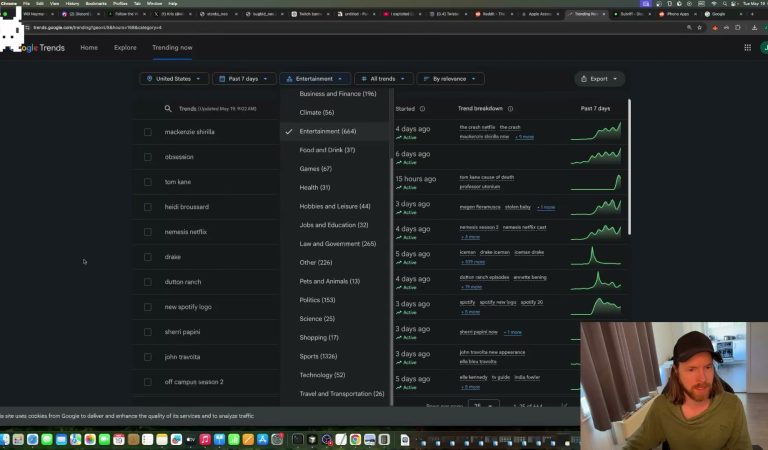This screenshot has height=450, width=768.
Task: Open Apple TV from the dock
Action: 191,439
